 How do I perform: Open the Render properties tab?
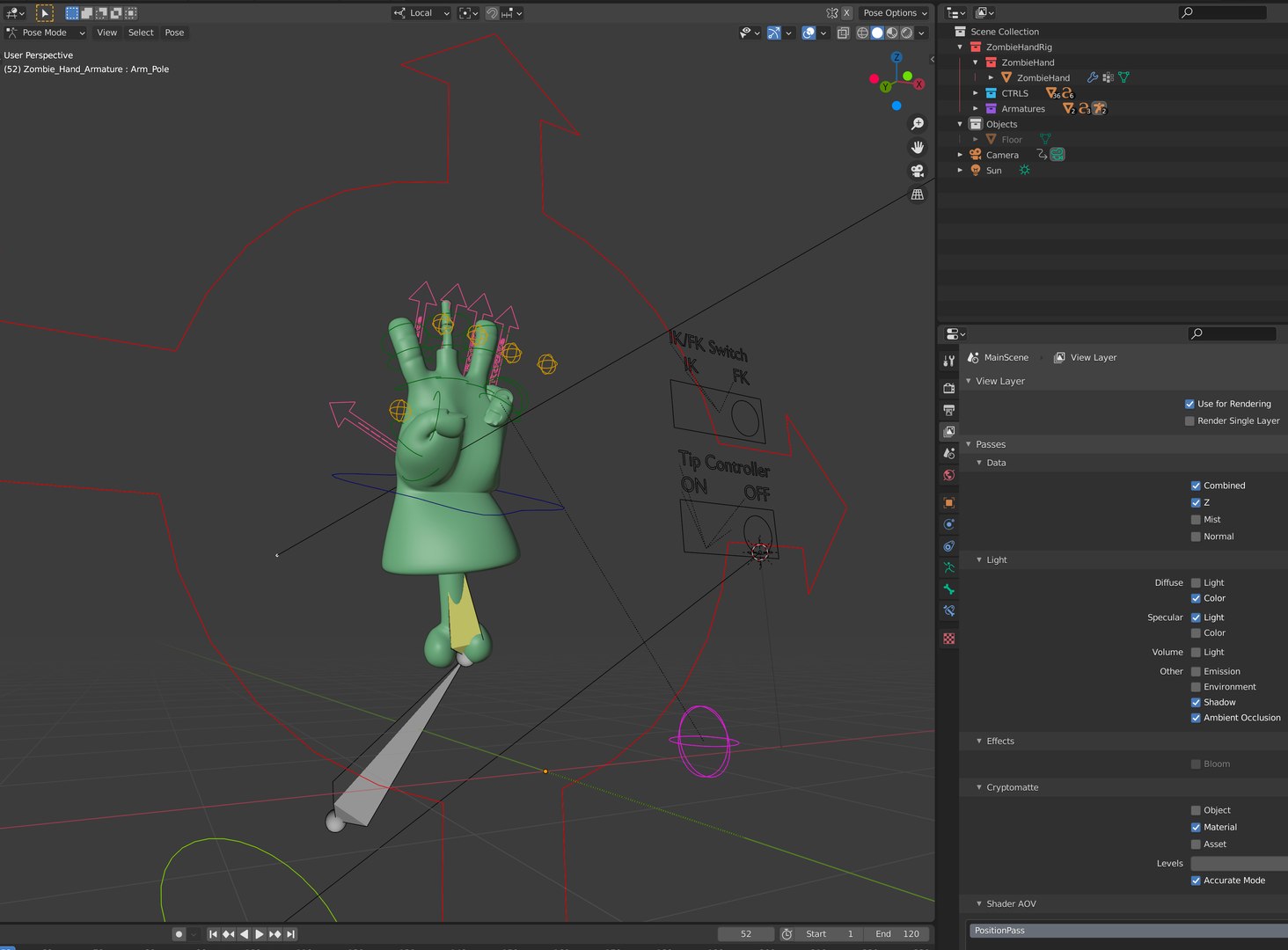(948, 388)
